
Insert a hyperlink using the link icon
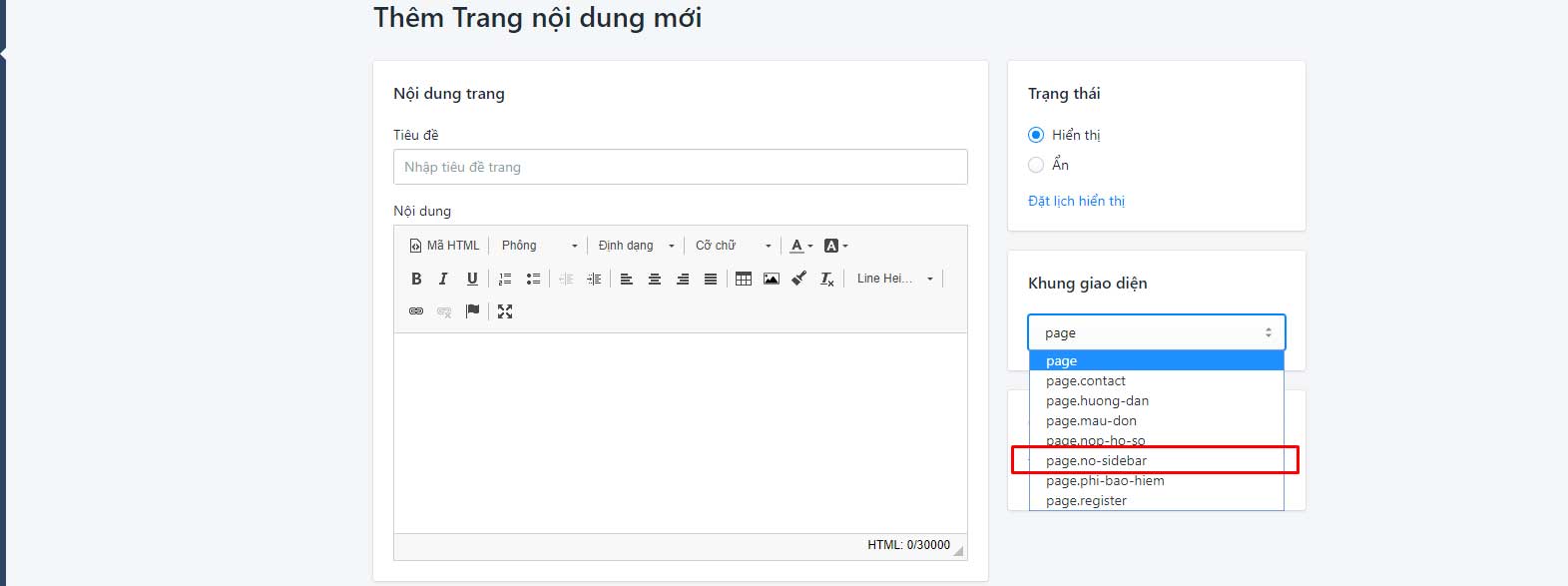[416, 311]
